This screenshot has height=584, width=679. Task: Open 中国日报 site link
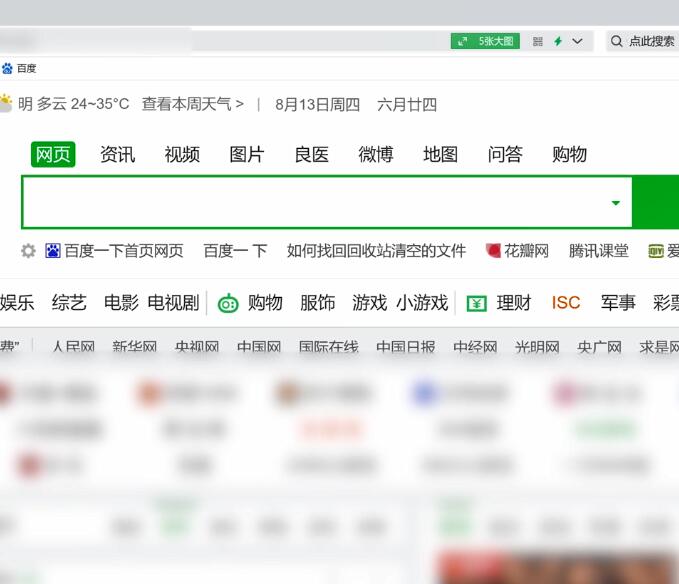coord(406,346)
